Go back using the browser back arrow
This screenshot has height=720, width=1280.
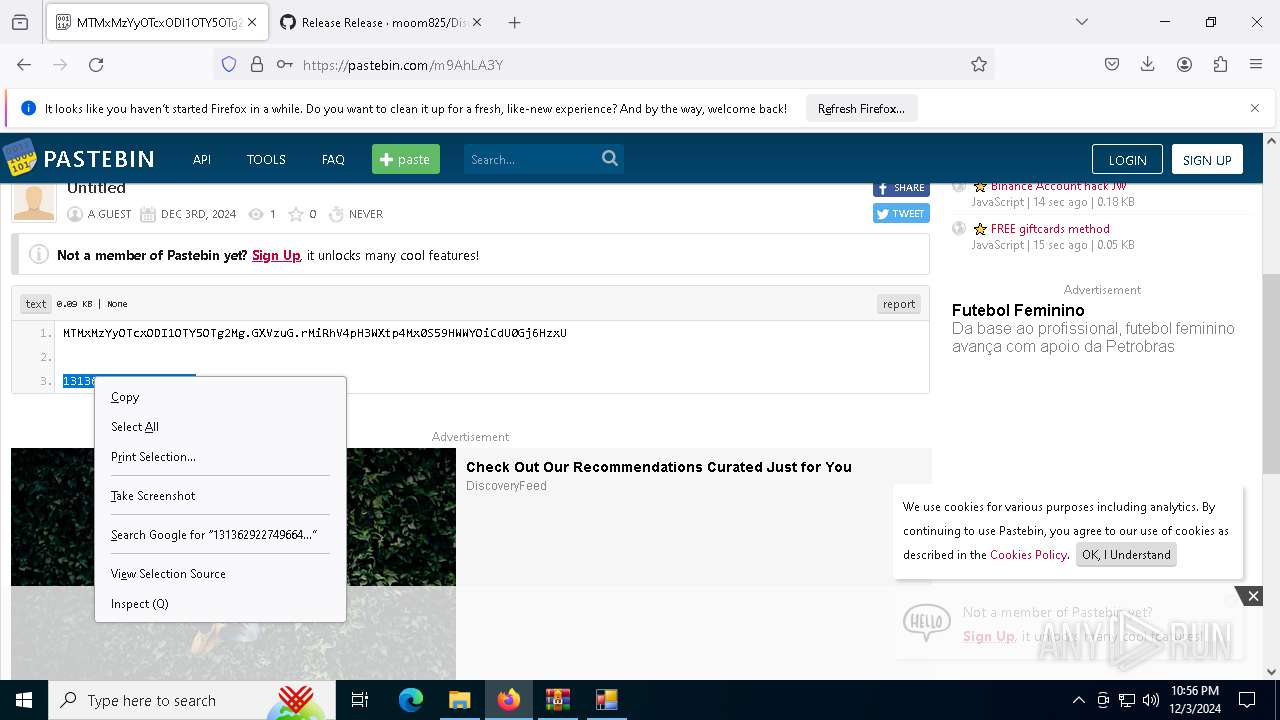click(24, 64)
